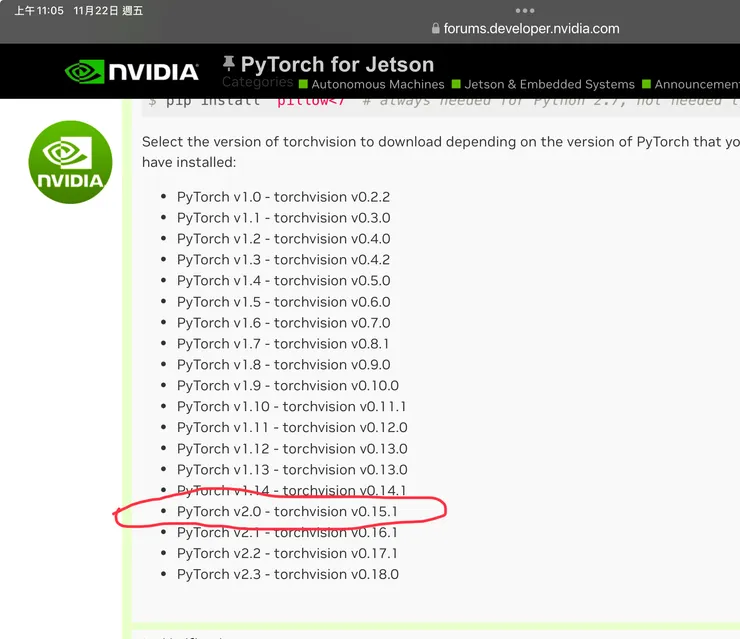Open the PyTorch for Jetson topic title
The width and height of the screenshot is (740, 639).
[x=337, y=64]
